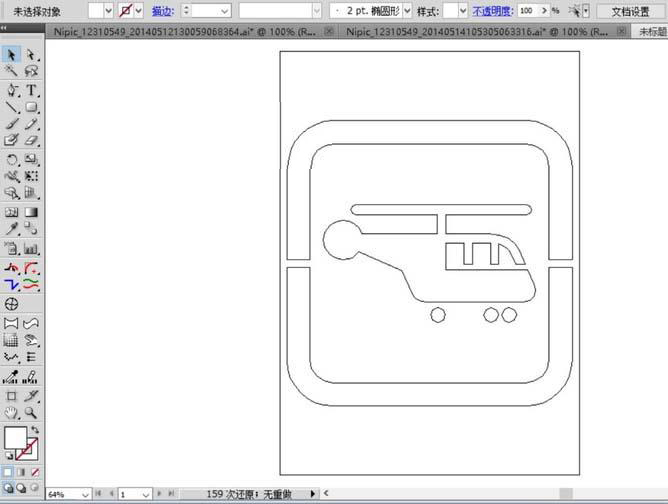Viewport: 668px width, 504px height.
Task: Expand the opacity slider arrow
Action: pos(544,11)
